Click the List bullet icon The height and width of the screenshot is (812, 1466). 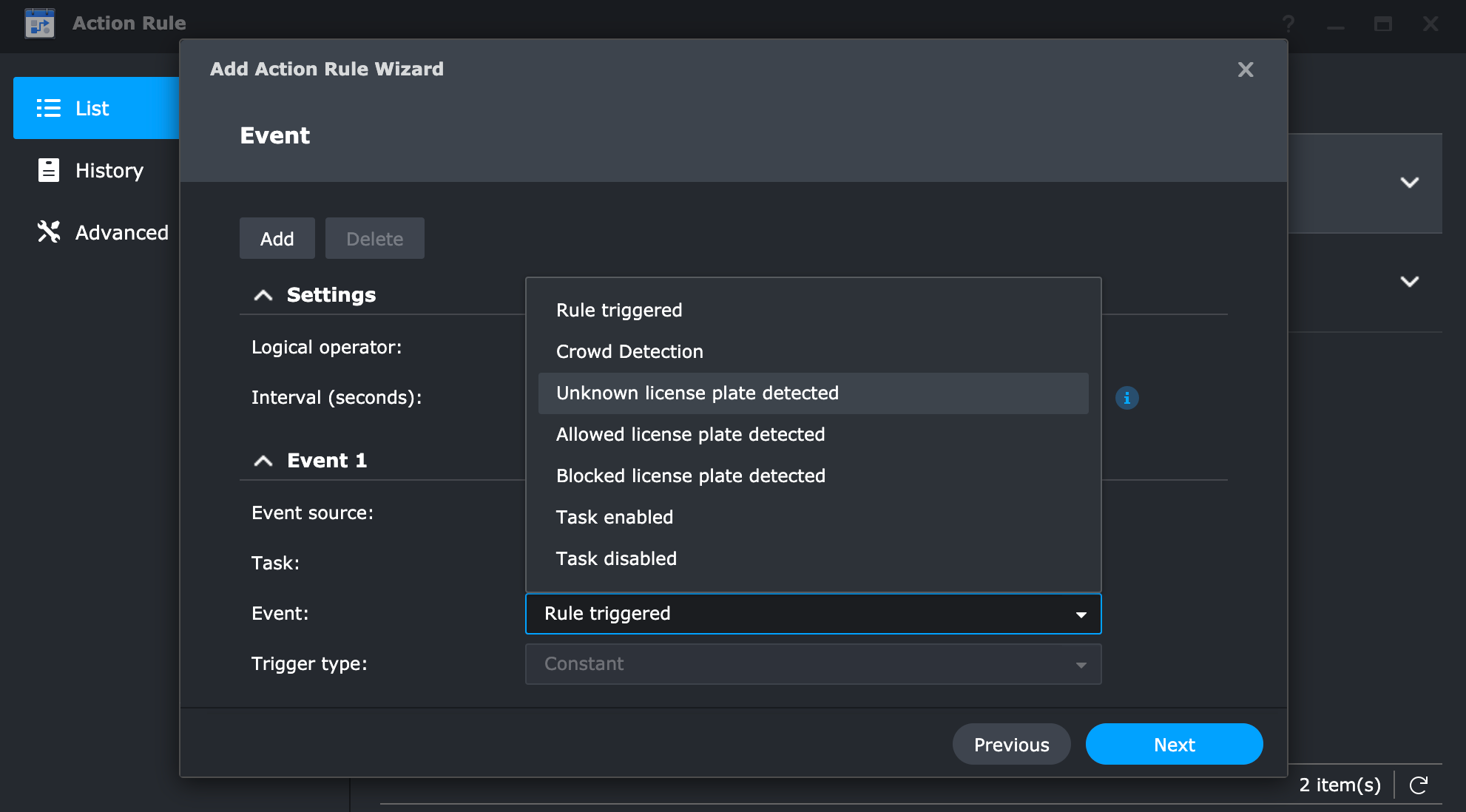point(49,108)
